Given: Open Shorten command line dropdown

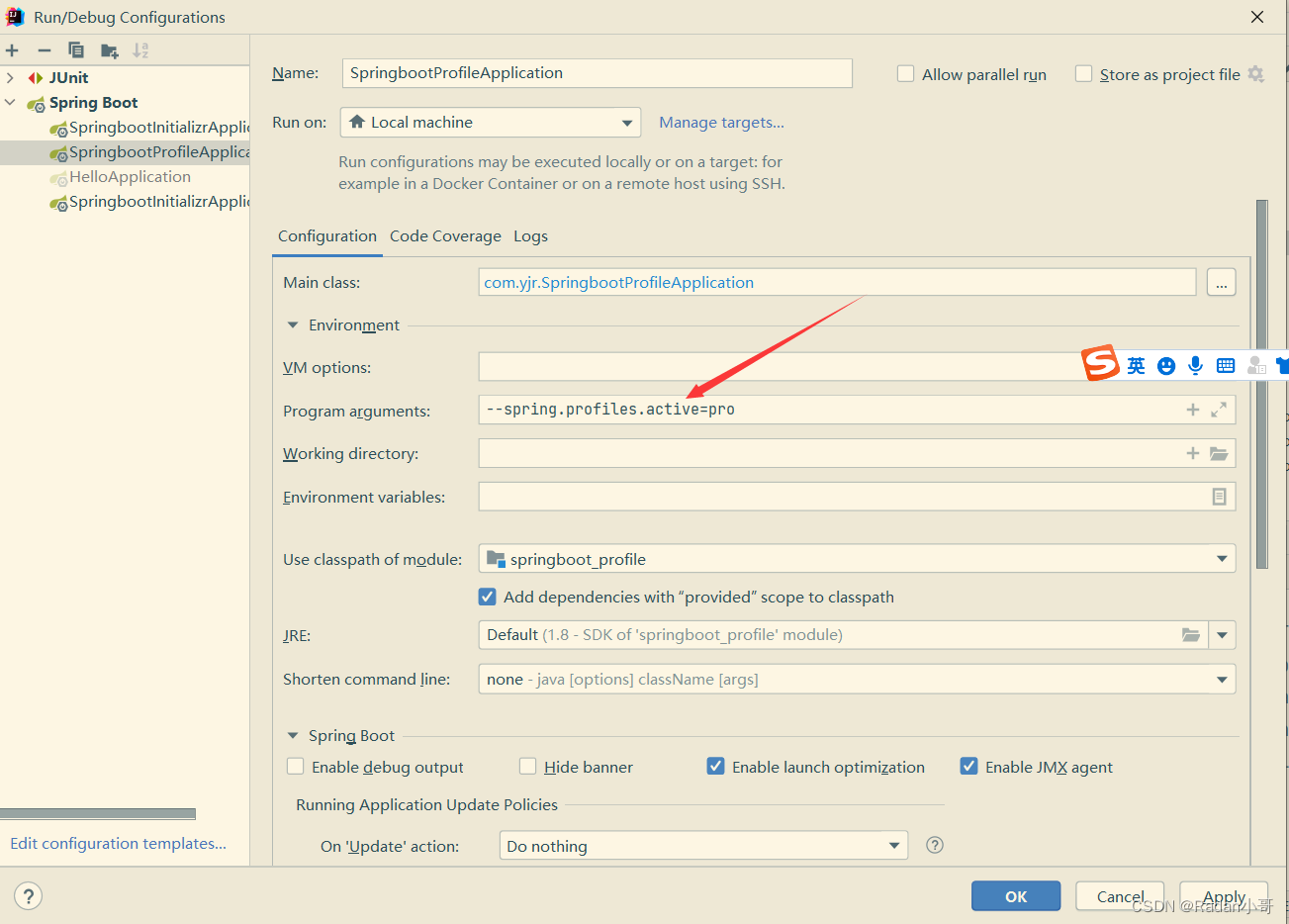Looking at the screenshot, I should (857, 680).
